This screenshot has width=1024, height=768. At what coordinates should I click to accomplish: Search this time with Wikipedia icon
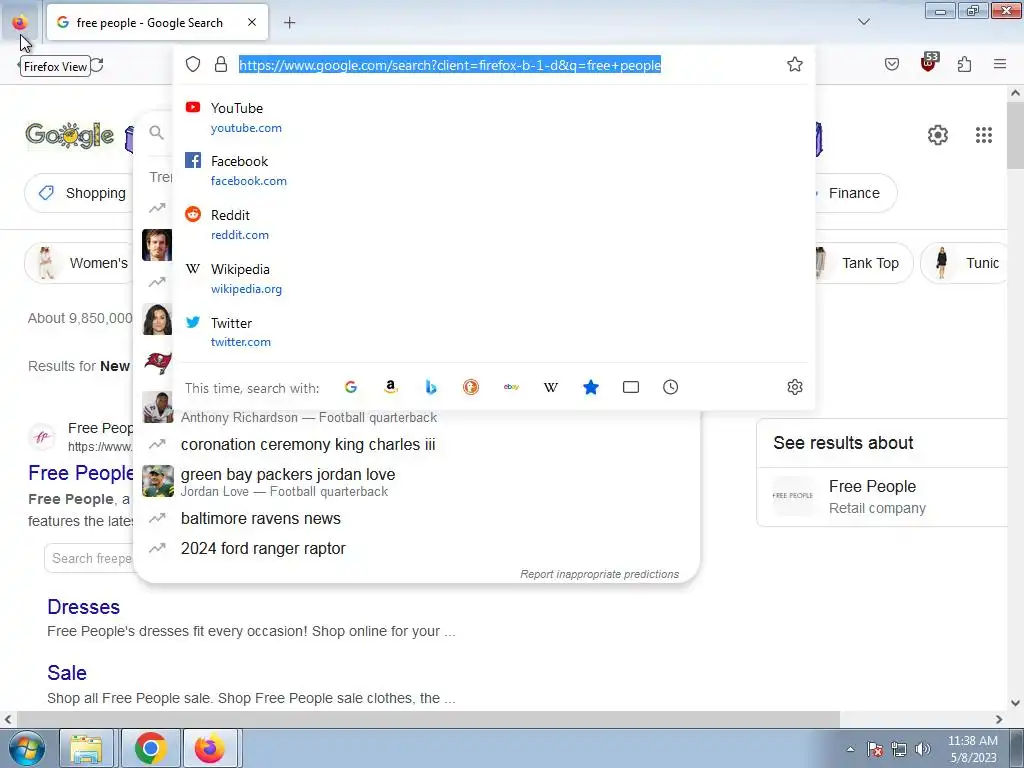[x=551, y=387]
